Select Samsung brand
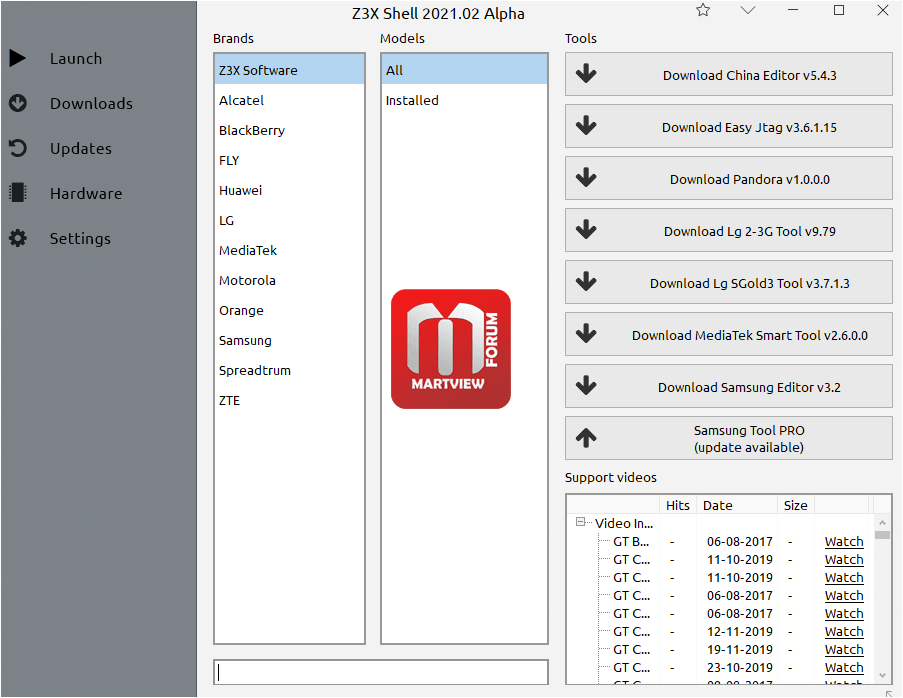The height and width of the screenshot is (698, 903). [x=289, y=340]
